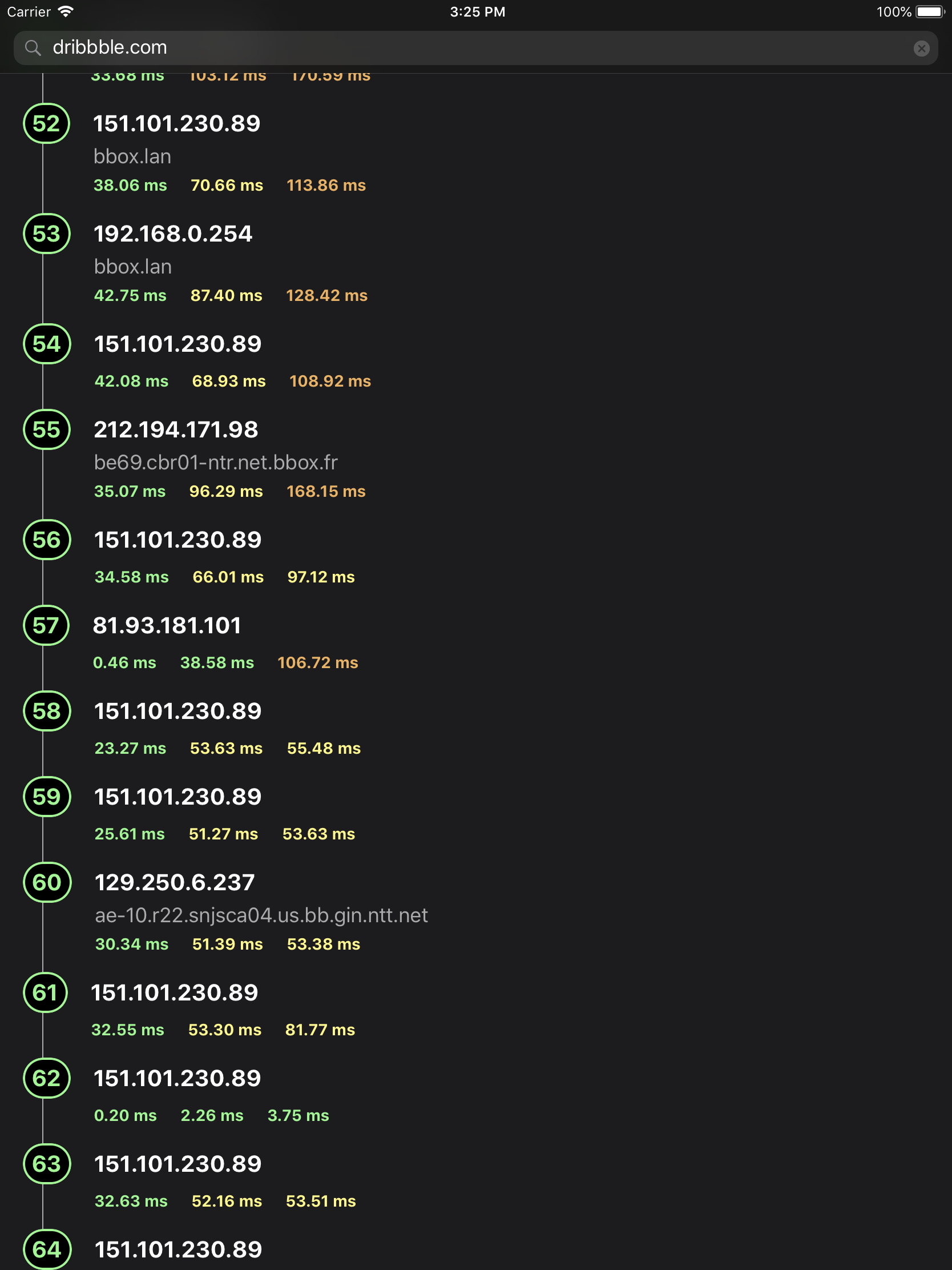
Task: Tap the hop 57 number badge
Action: (x=46, y=626)
